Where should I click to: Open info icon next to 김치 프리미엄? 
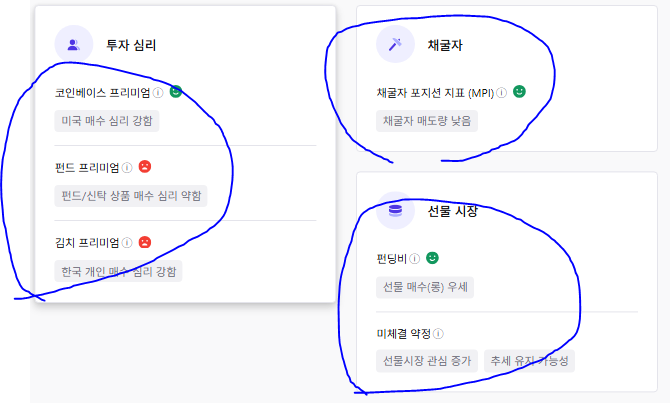coord(127,243)
